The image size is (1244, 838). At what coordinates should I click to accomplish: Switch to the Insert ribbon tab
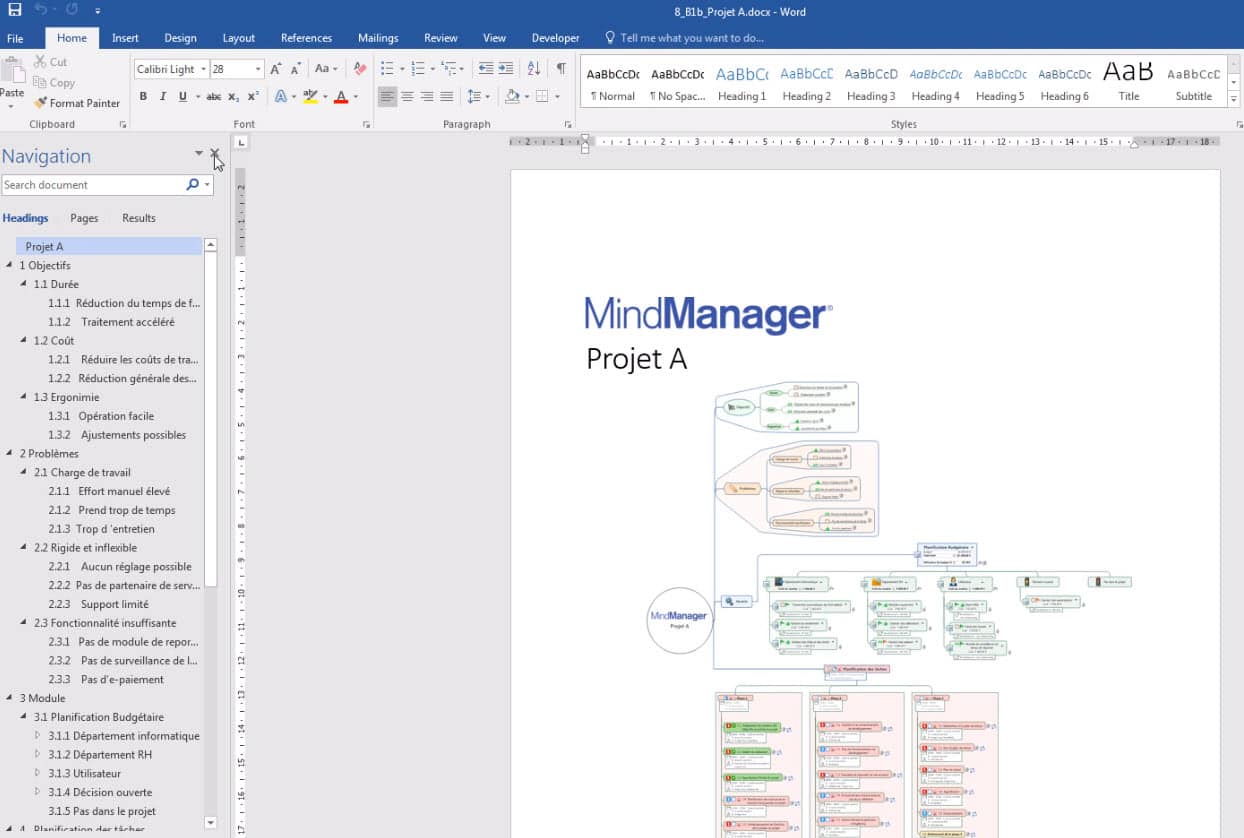[126, 38]
